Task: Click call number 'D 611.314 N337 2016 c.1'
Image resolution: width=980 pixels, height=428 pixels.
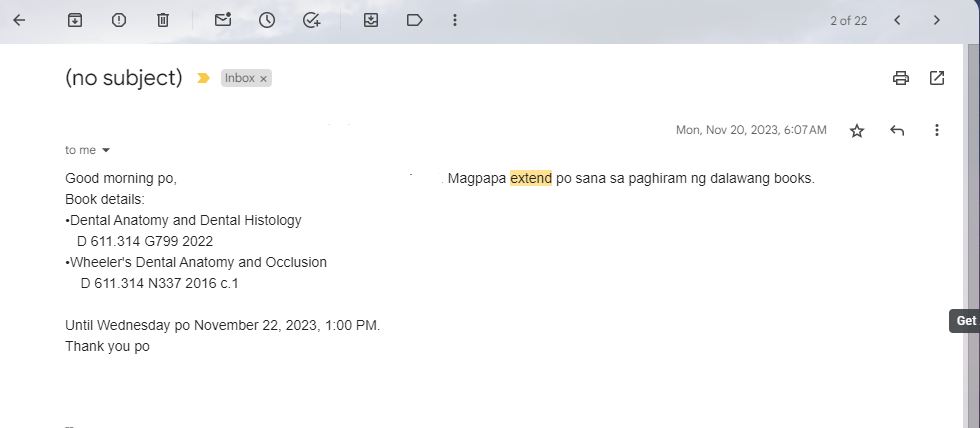Action: [159, 283]
